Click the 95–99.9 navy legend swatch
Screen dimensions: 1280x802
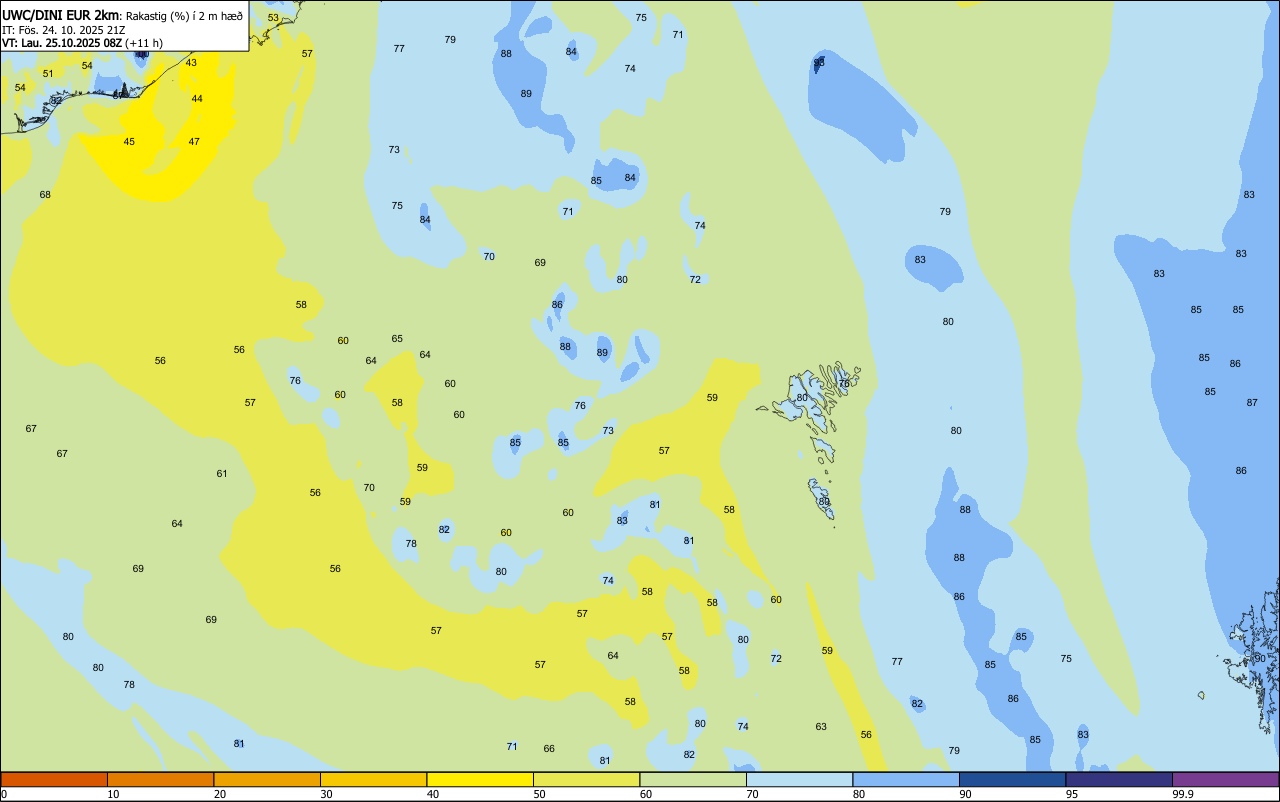[1119, 779]
